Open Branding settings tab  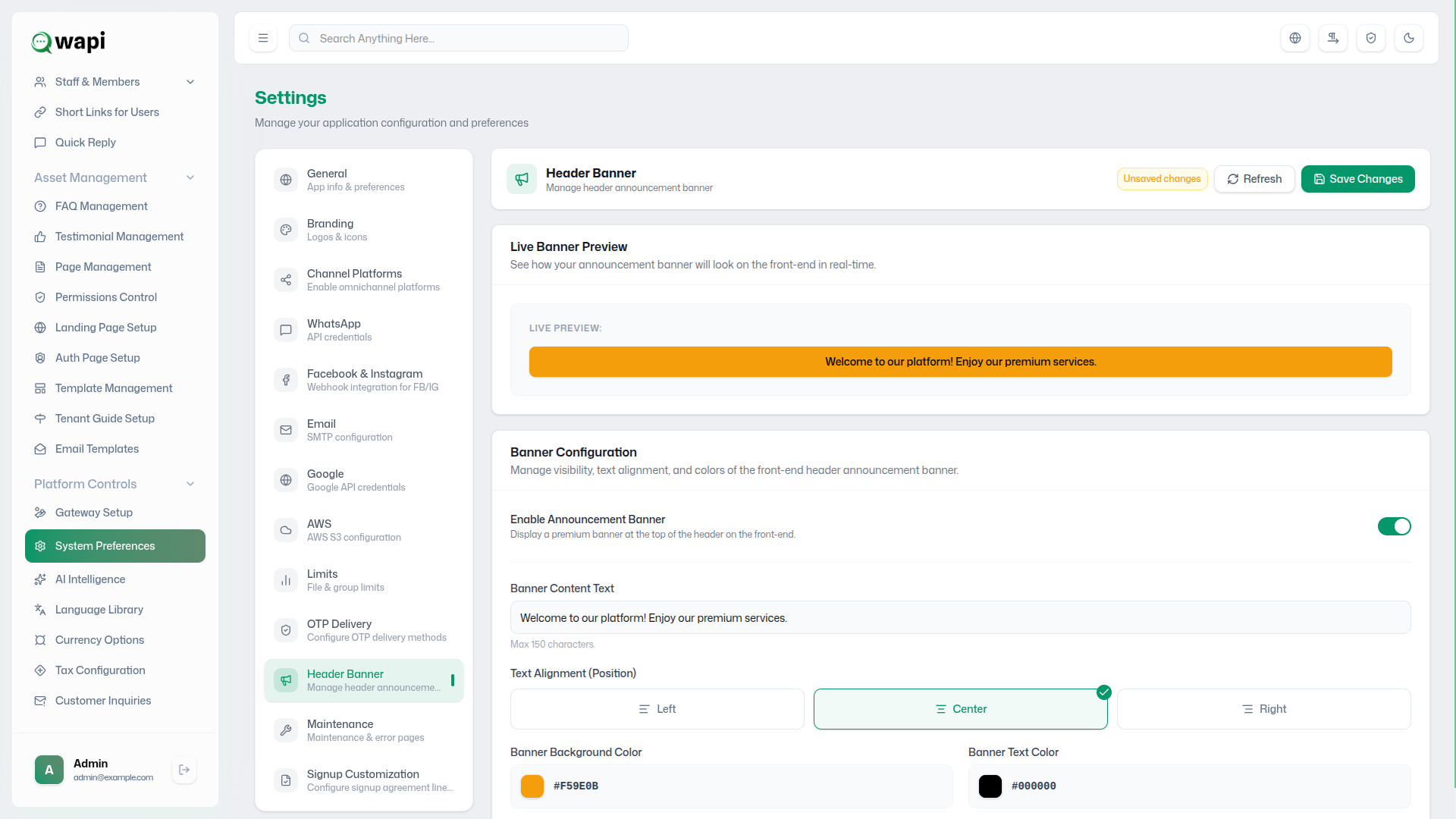pos(364,230)
